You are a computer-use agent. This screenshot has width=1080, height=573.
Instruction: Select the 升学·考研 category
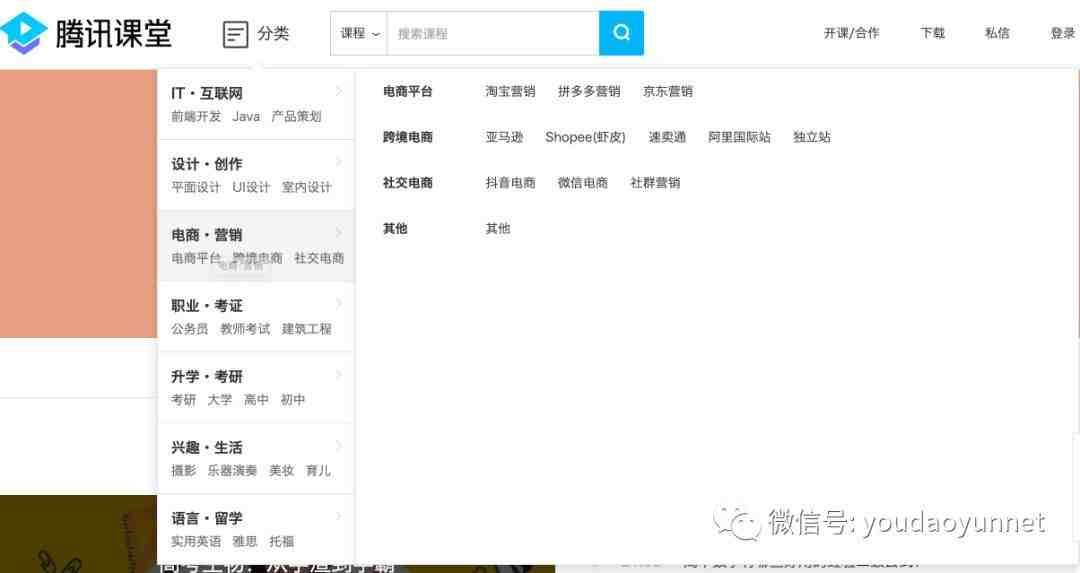(207, 377)
